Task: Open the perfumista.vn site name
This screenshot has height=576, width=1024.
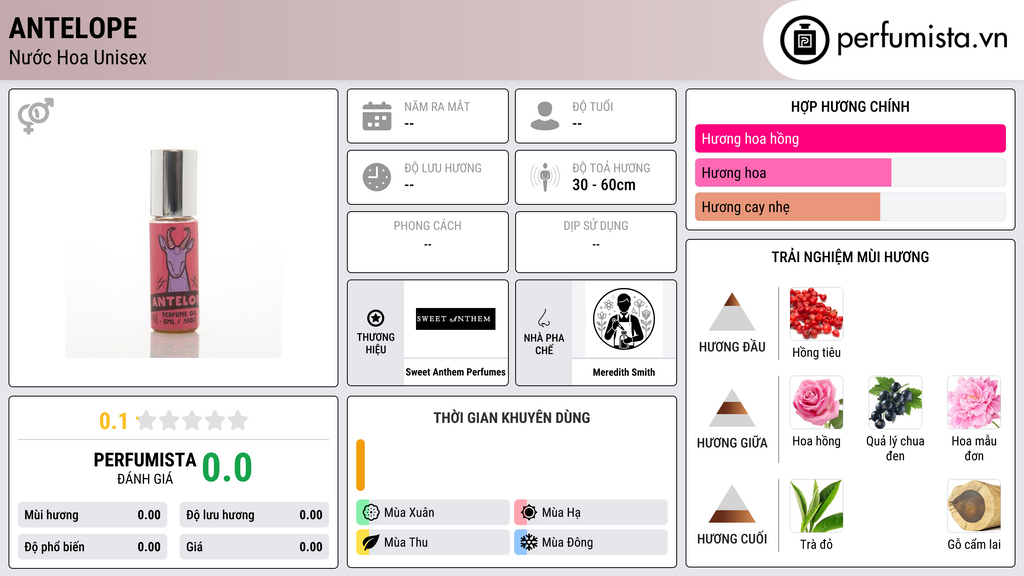Action: tap(922, 39)
